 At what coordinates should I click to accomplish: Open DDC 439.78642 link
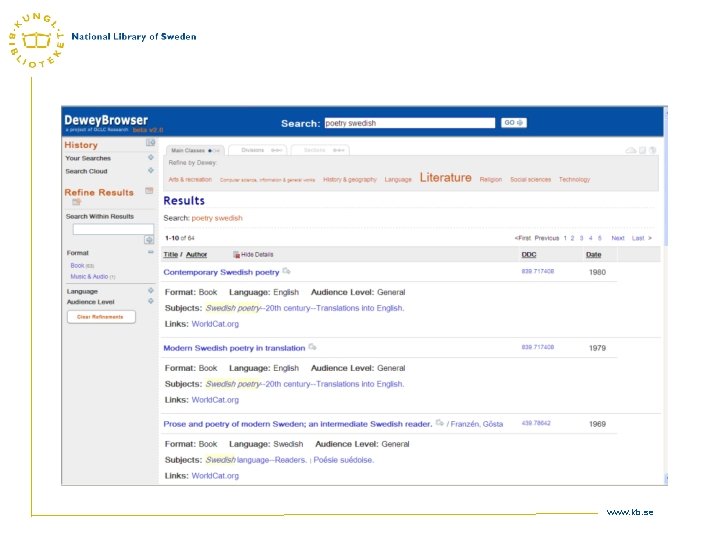coord(536,423)
